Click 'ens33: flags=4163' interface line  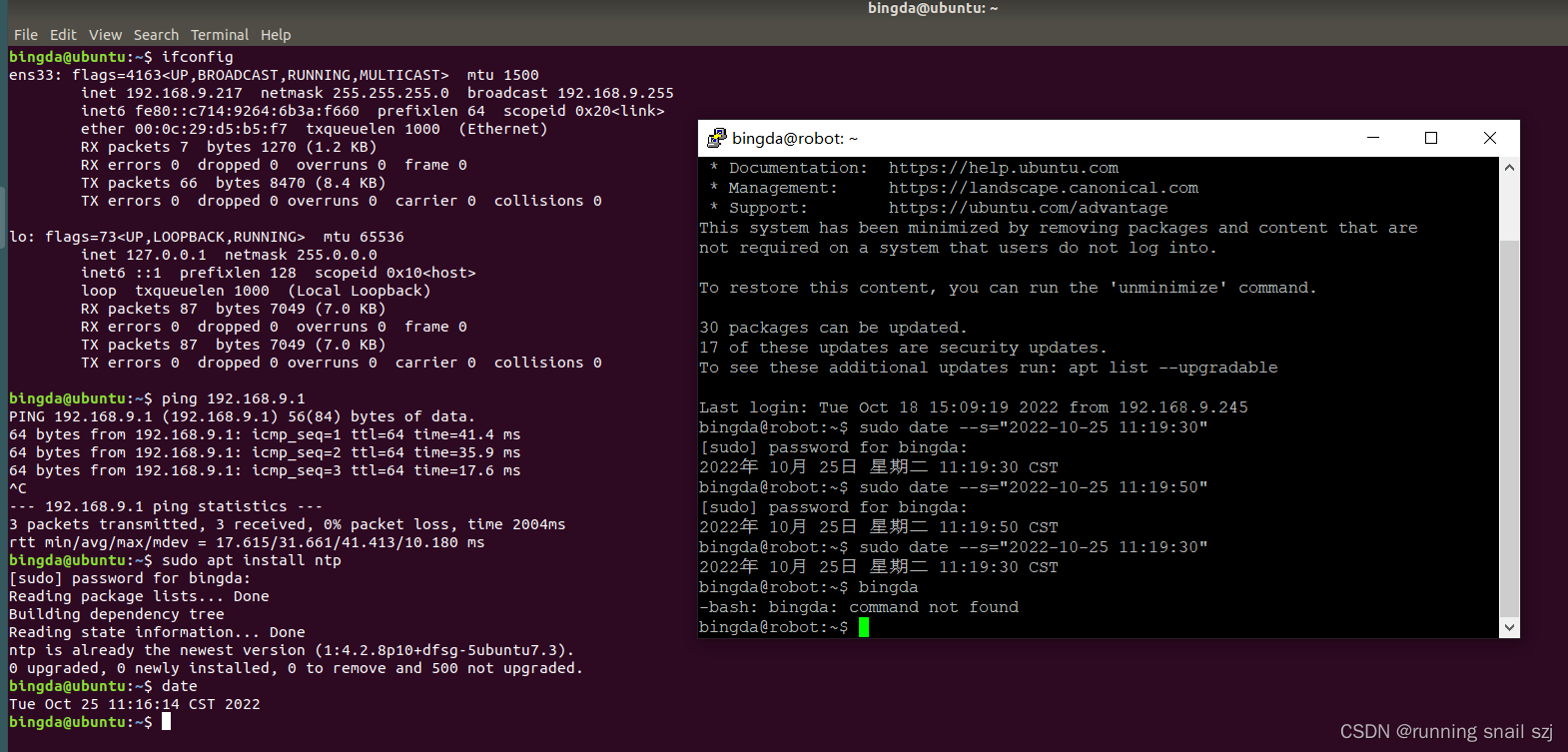click(274, 75)
